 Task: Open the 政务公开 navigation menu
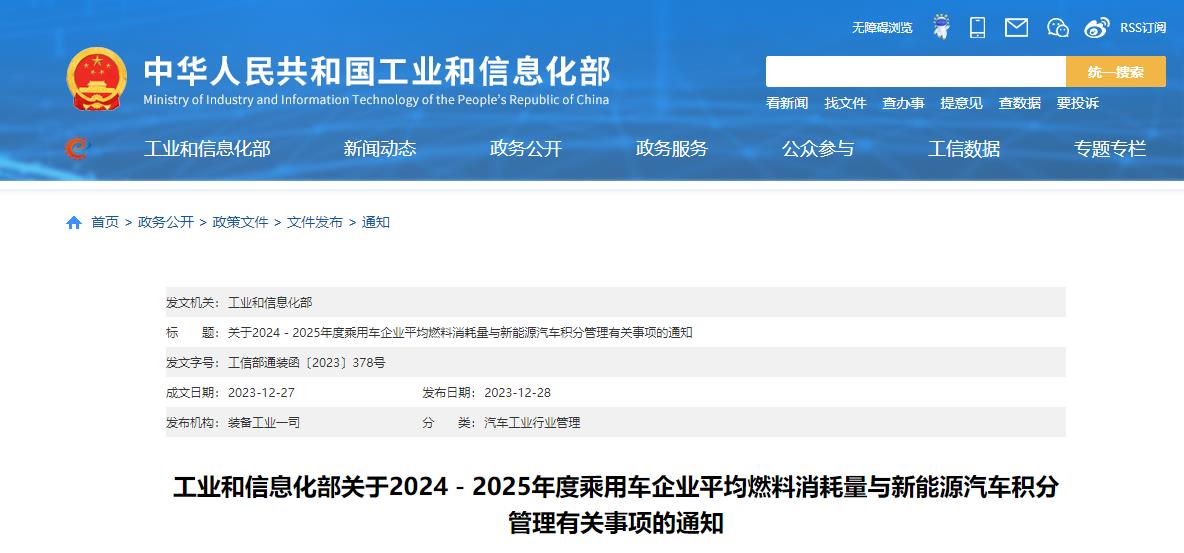(x=526, y=149)
